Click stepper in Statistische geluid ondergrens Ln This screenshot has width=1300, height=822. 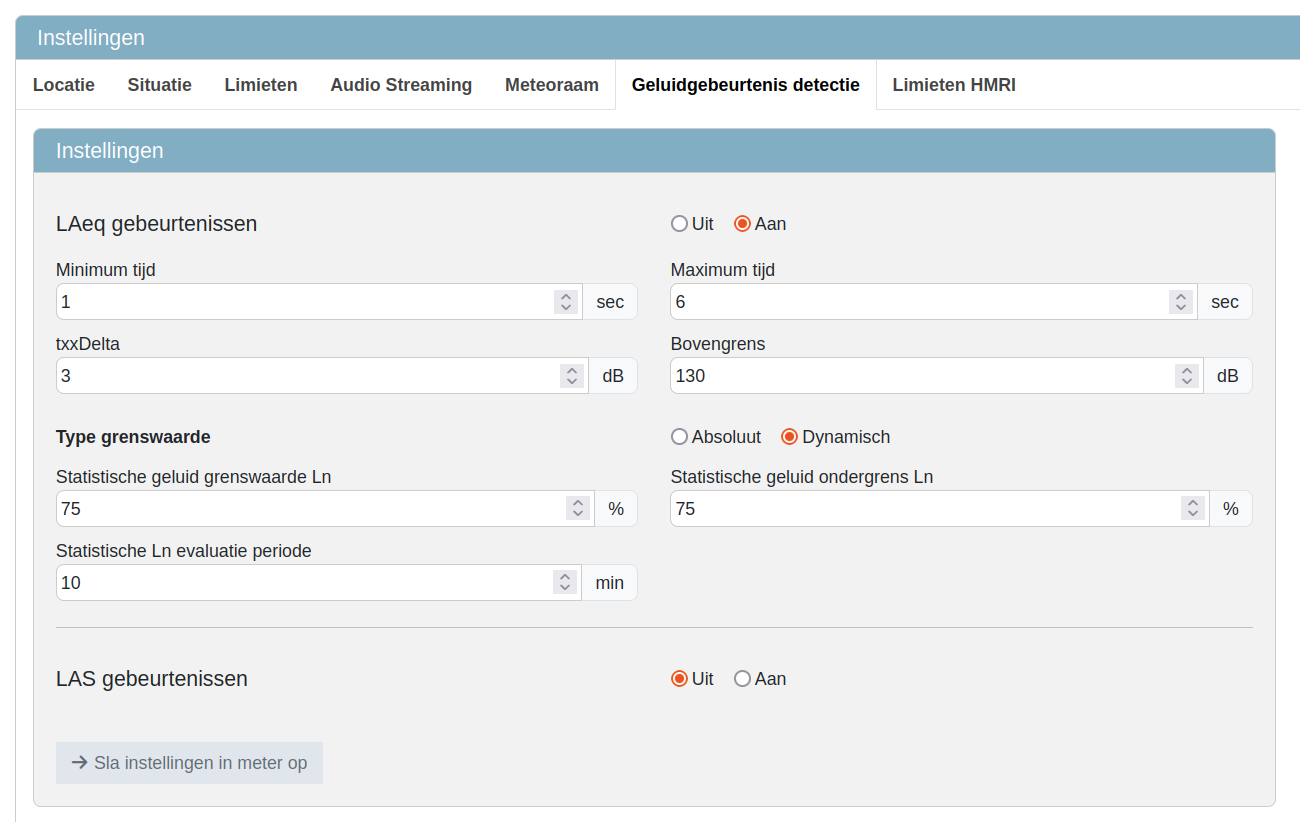[x=1192, y=509]
